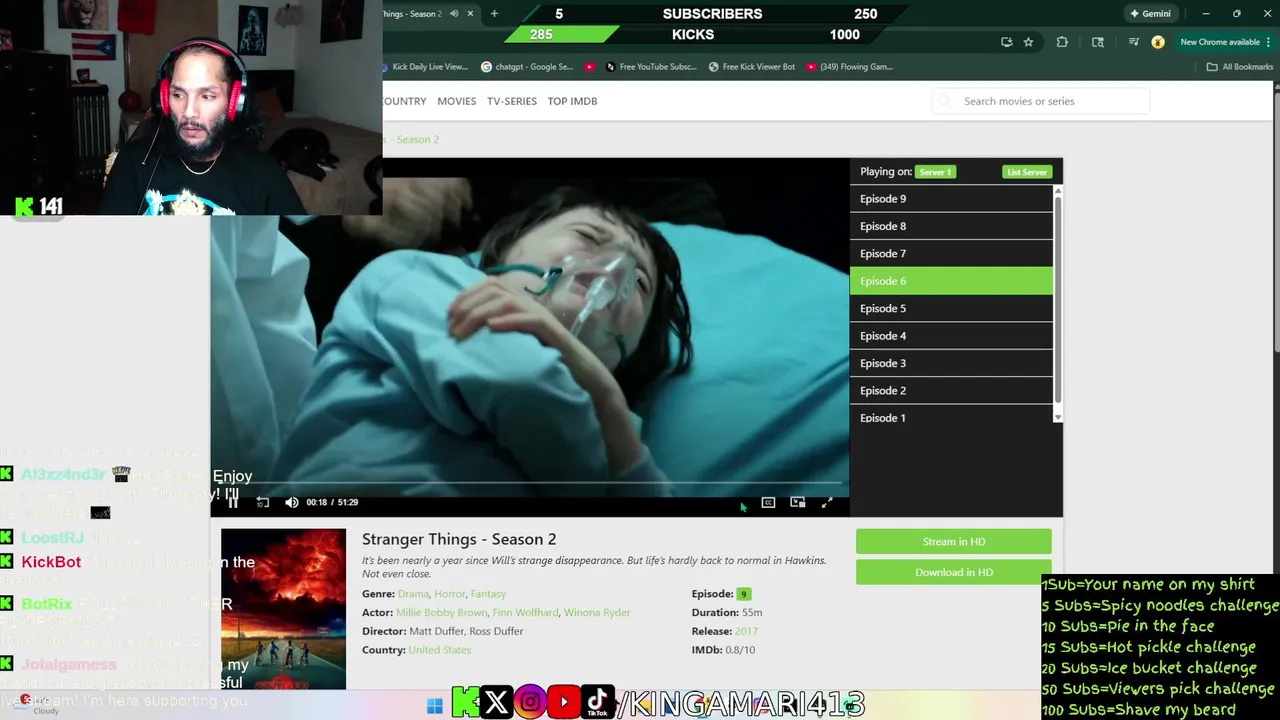Open actor Winona Ryder link
This screenshot has width=1280, height=720.
(x=597, y=612)
